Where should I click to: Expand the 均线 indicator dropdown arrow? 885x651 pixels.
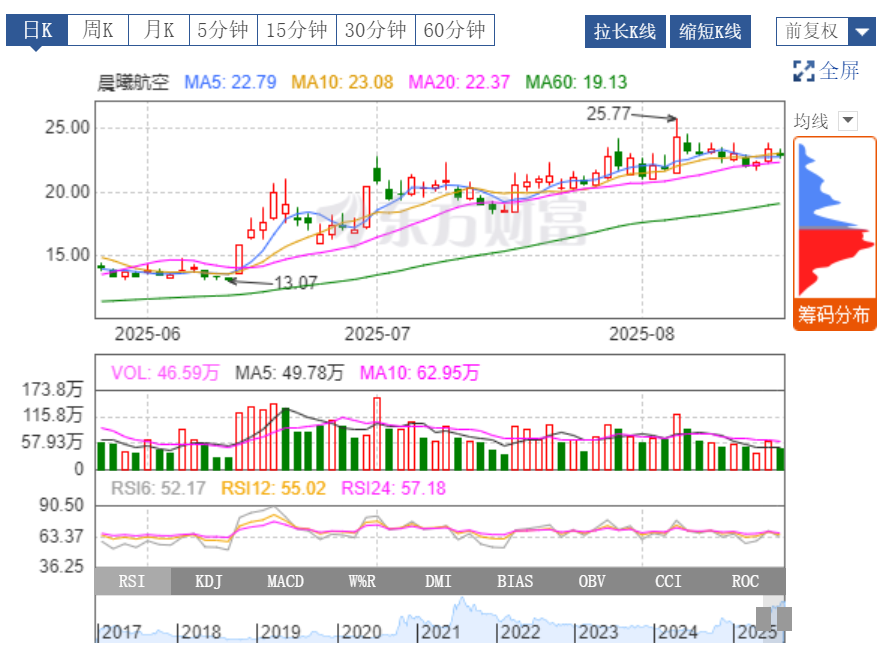tap(848, 121)
